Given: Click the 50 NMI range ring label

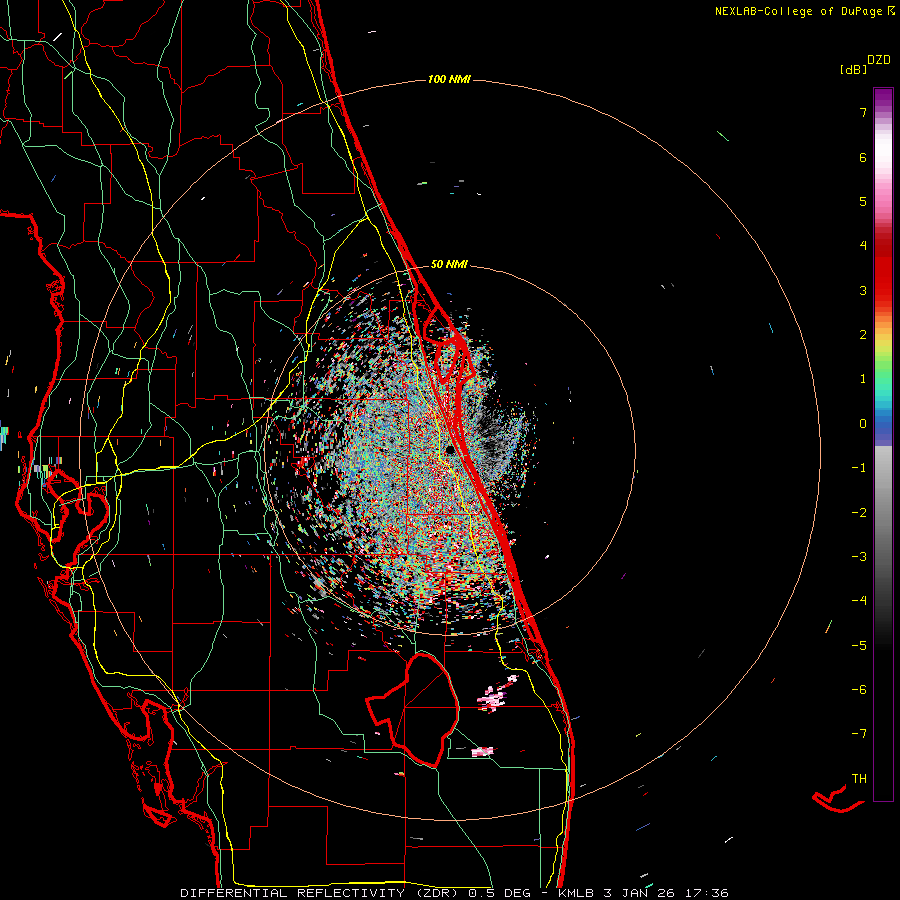Looking at the screenshot, I should click(x=449, y=264).
